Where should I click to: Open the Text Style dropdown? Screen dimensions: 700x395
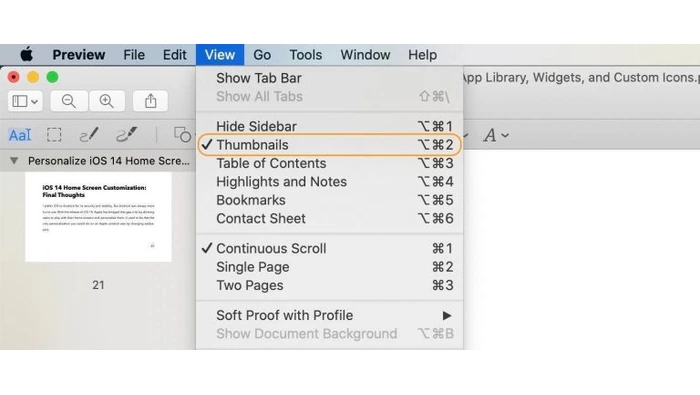click(496, 135)
